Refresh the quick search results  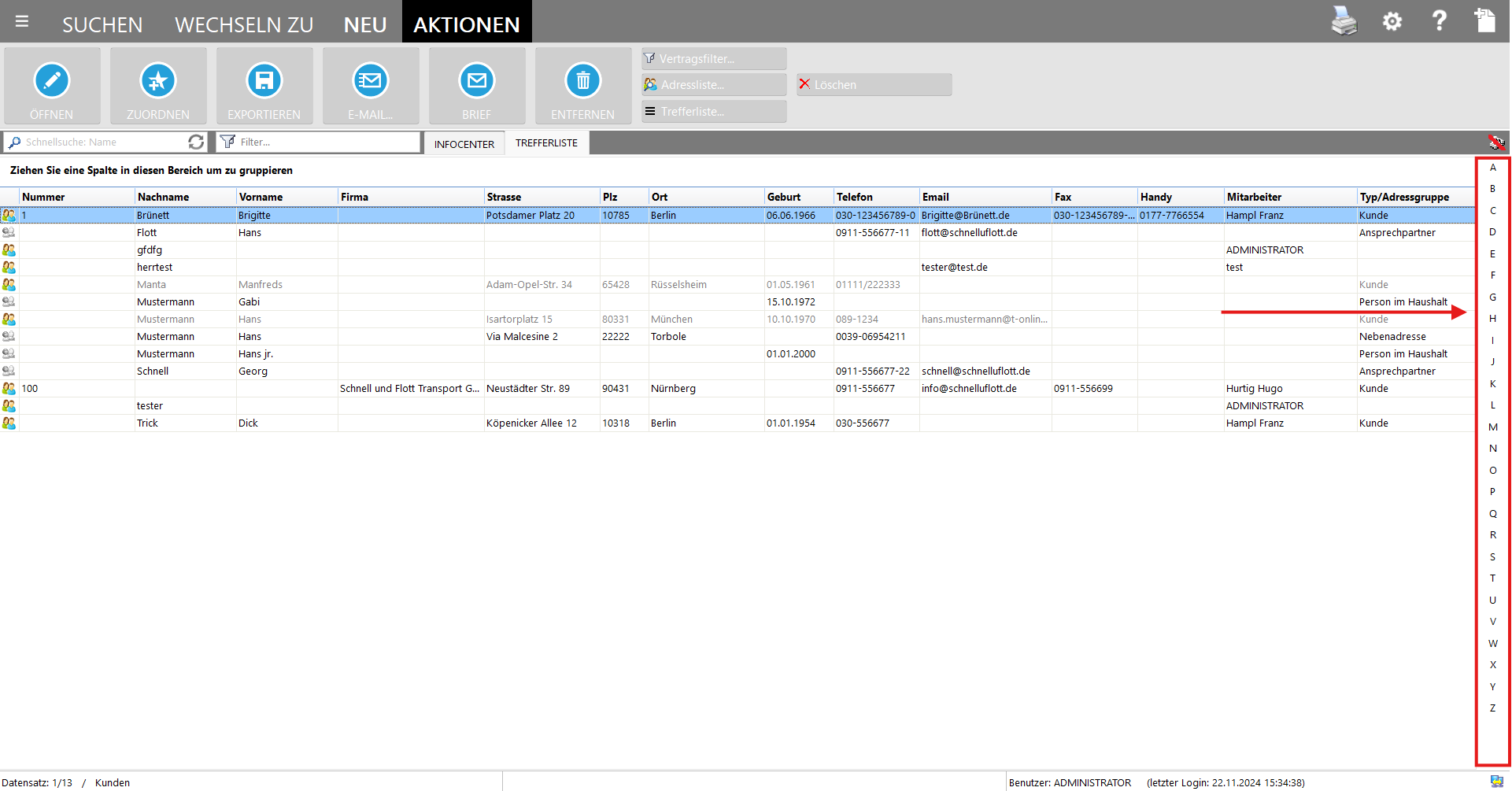pyautogui.click(x=196, y=142)
